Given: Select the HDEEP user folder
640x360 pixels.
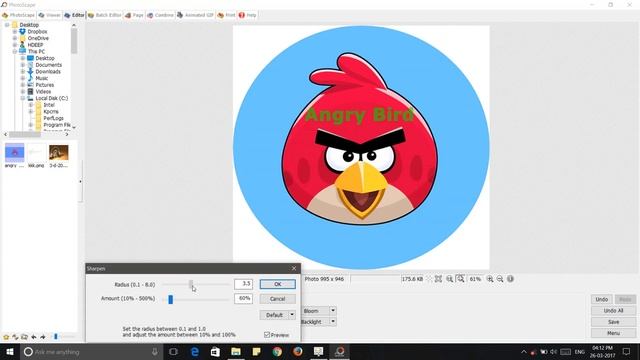Looking at the screenshot, I should pyautogui.click(x=35, y=45).
